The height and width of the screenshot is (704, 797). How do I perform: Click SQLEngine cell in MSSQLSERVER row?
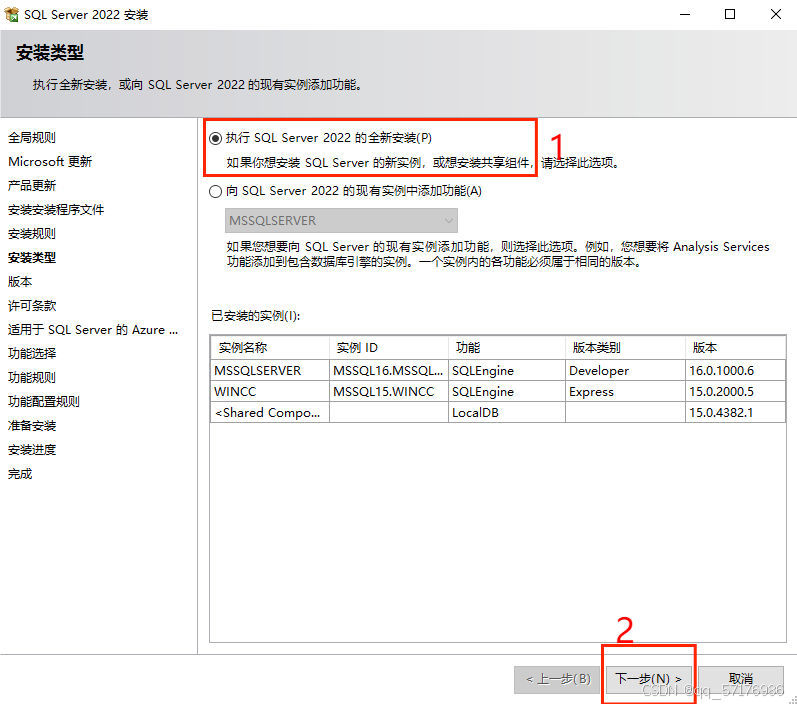coord(507,371)
